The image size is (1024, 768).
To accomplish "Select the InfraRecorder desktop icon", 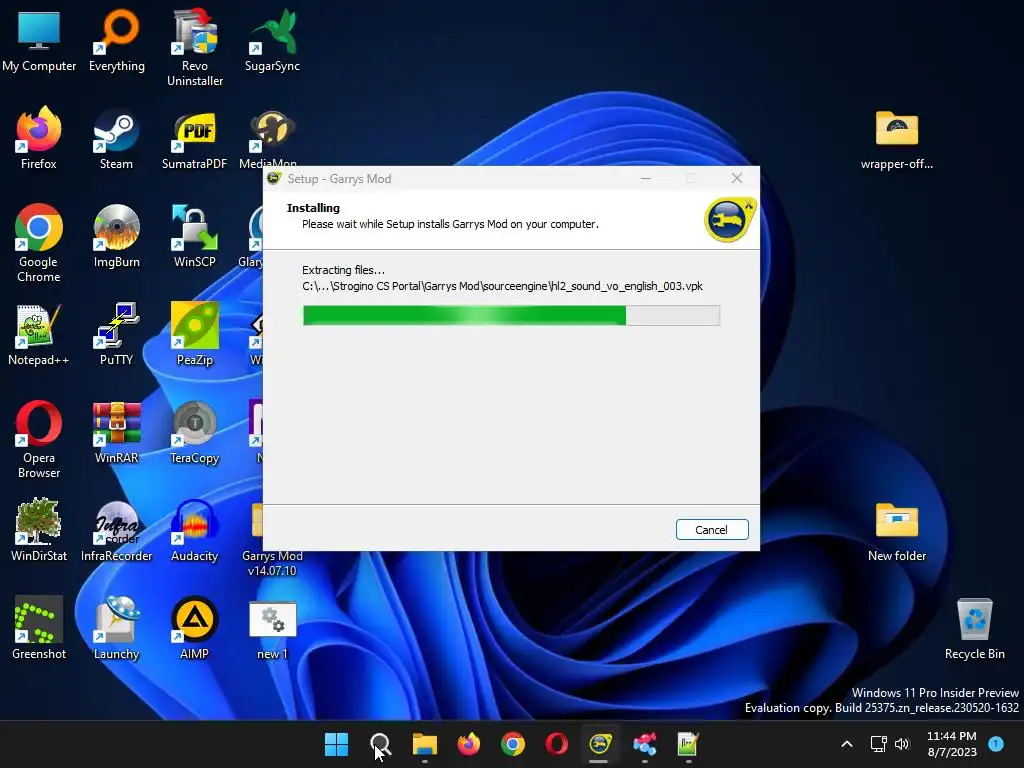I will pyautogui.click(x=116, y=531).
